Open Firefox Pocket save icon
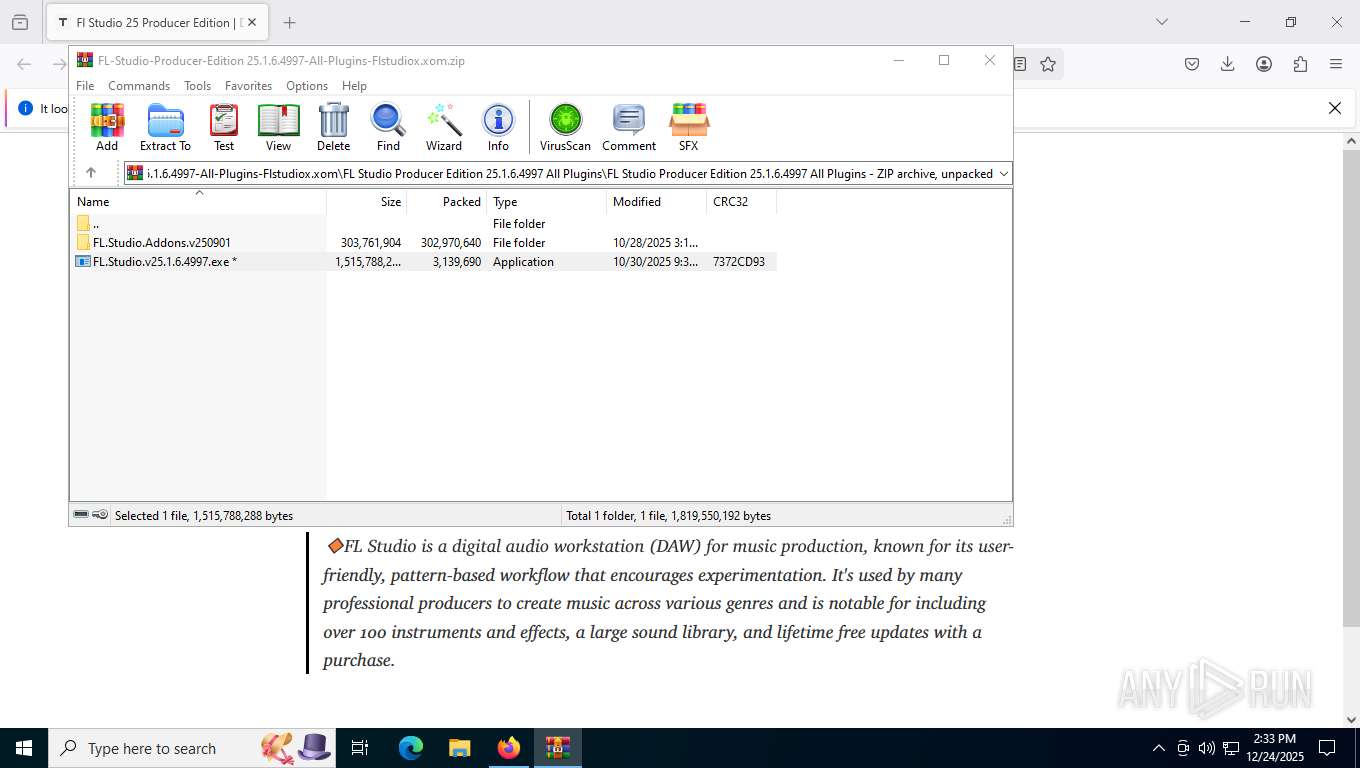The height and width of the screenshot is (768, 1360). (x=1192, y=64)
